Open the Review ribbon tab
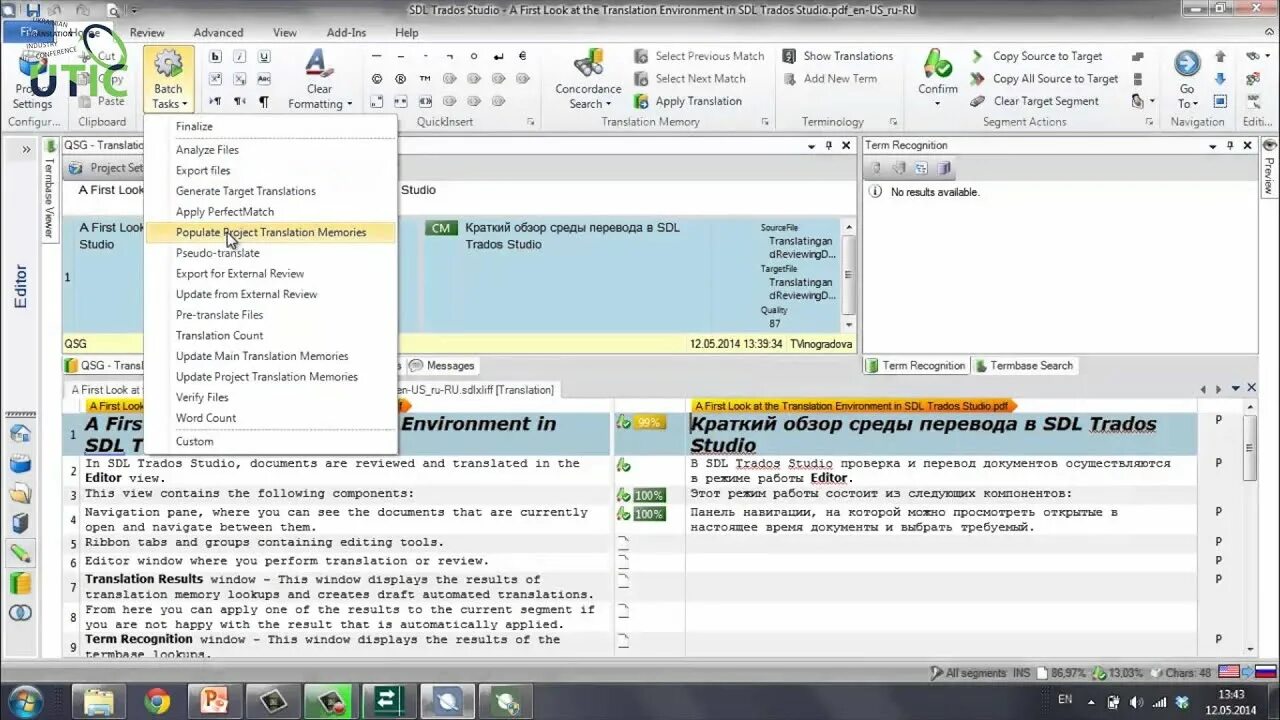This screenshot has height=720, width=1280. (147, 32)
